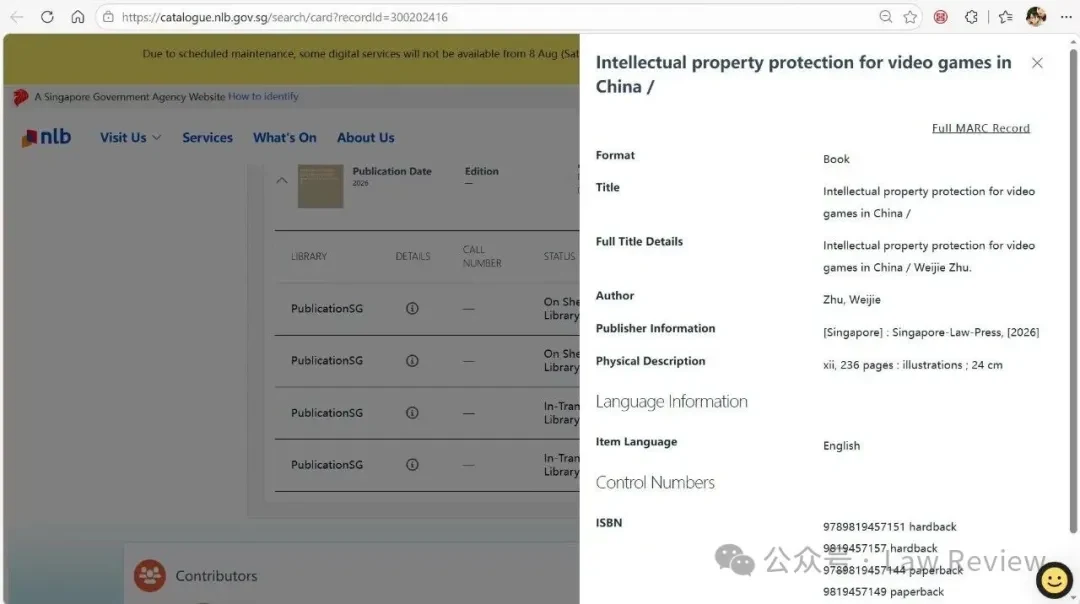
Task: Show details info for third PublicationSG row
Action: pos(412,413)
